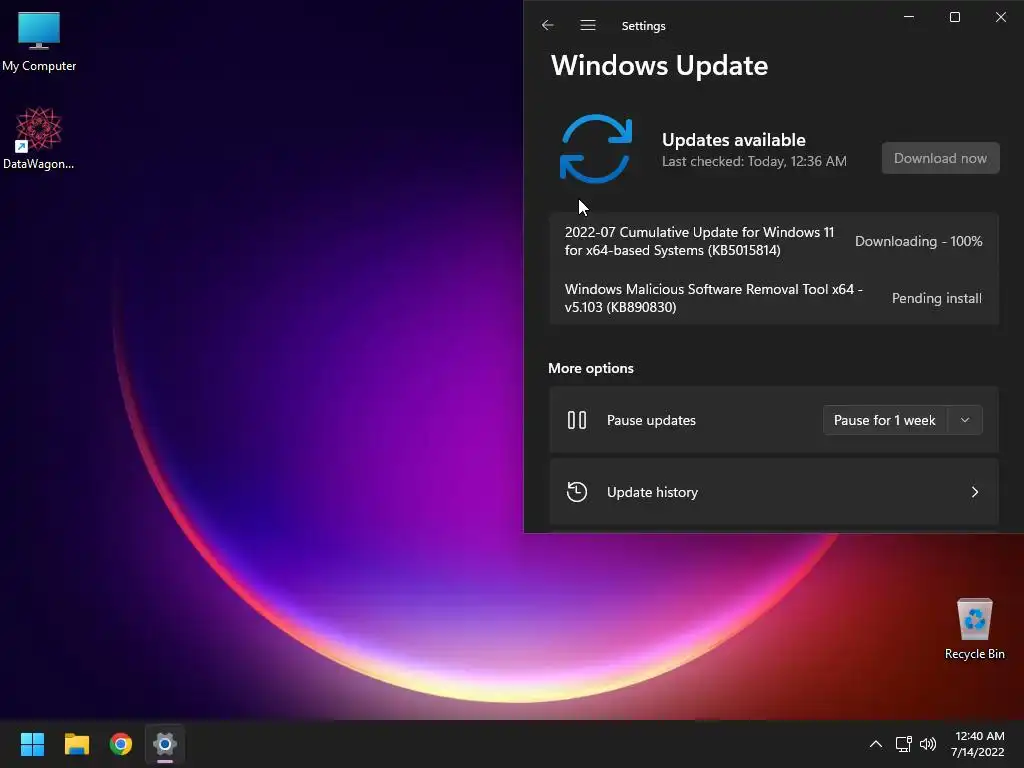Open the network status tray icon

click(x=903, y=744)
